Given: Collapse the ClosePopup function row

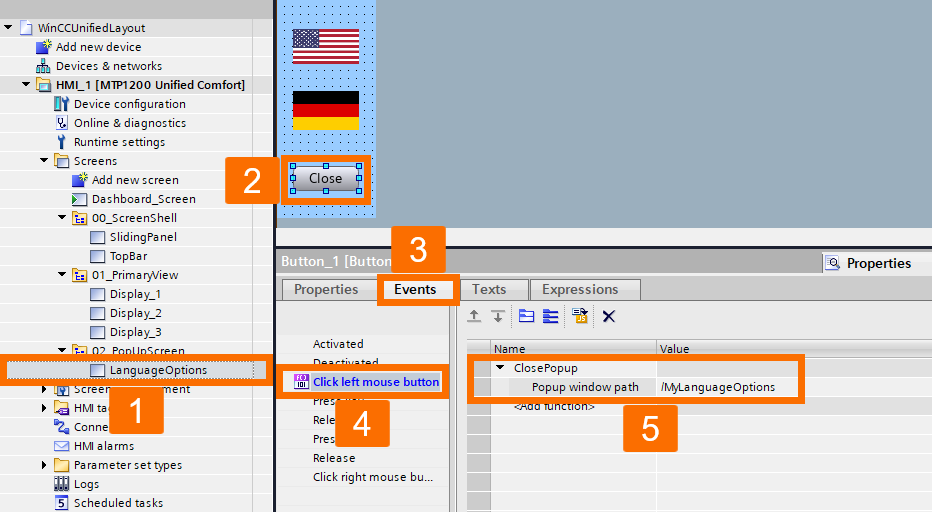Looking at the screenshot, I should 500,367.
